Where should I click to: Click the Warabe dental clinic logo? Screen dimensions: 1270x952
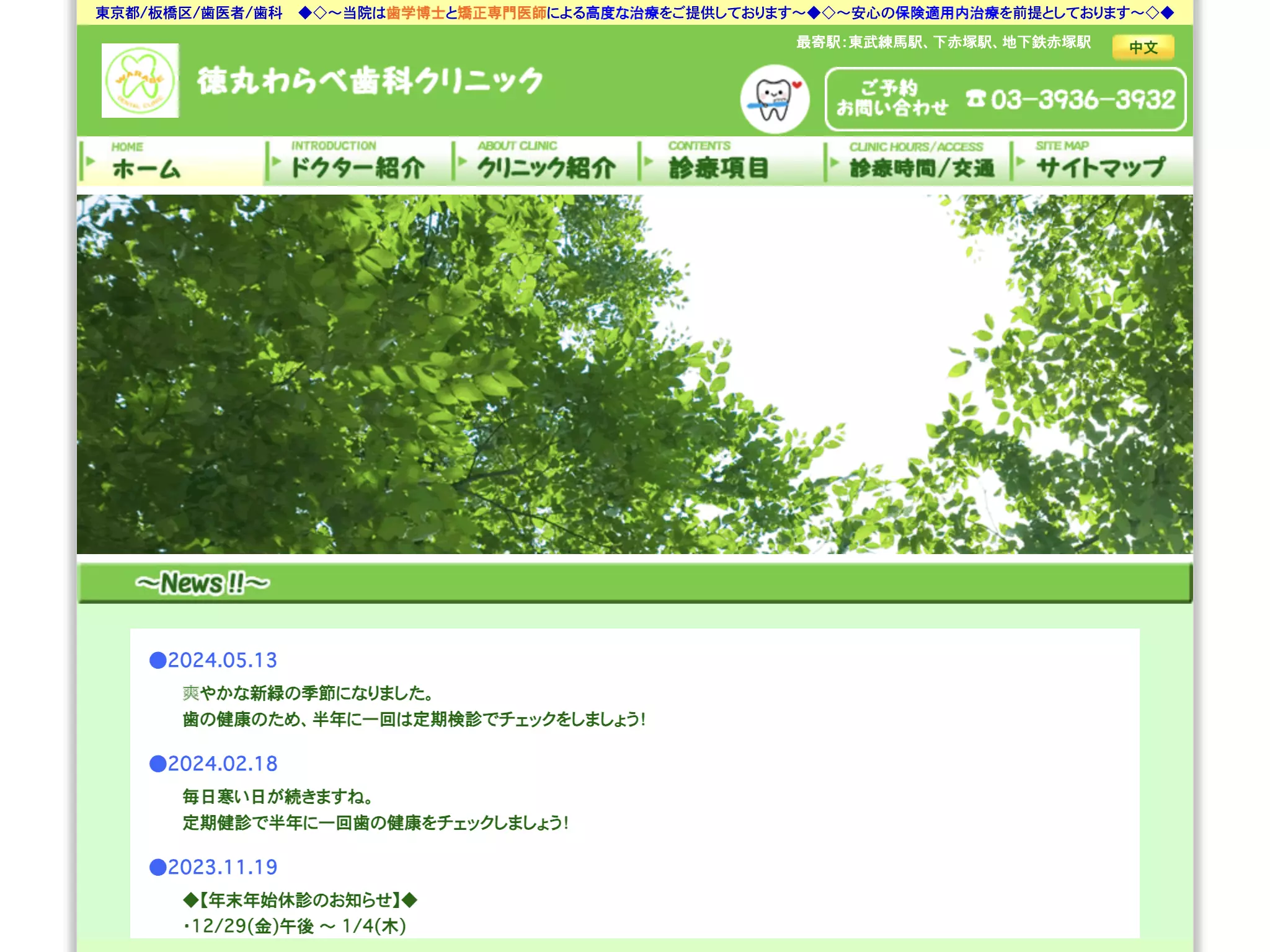[x=140, y=81]
